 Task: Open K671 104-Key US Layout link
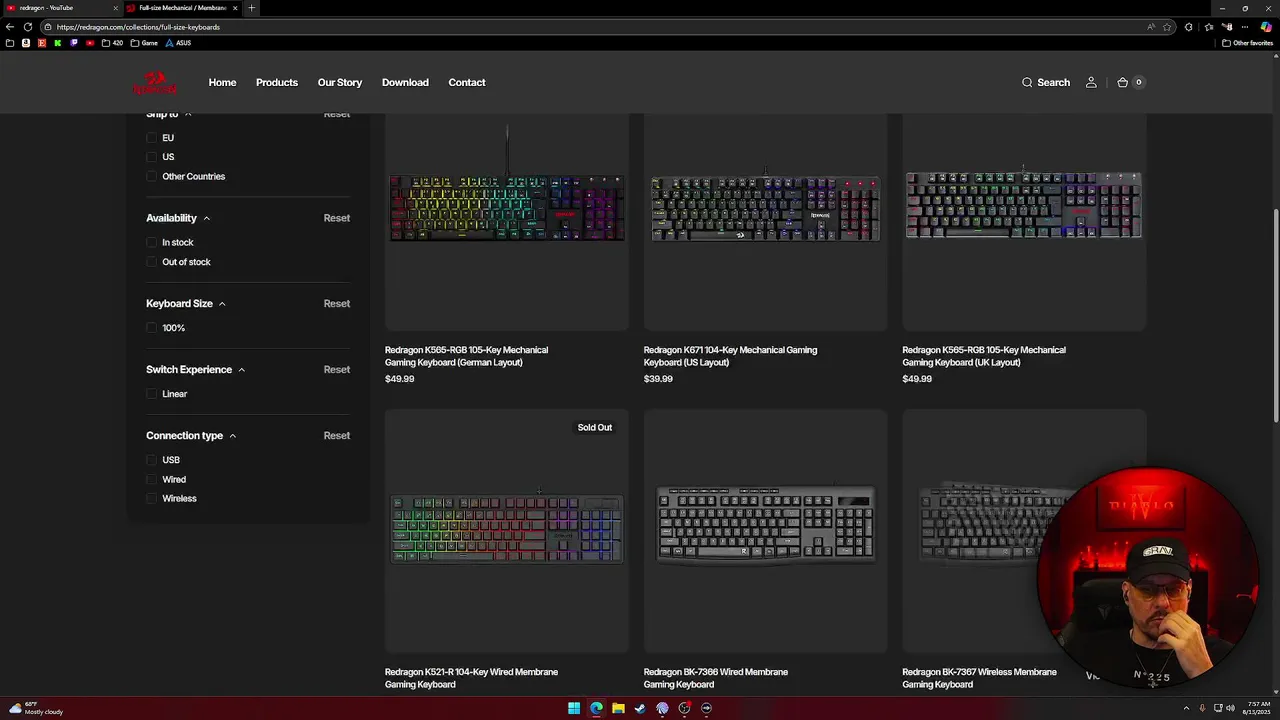coord(730,356)
